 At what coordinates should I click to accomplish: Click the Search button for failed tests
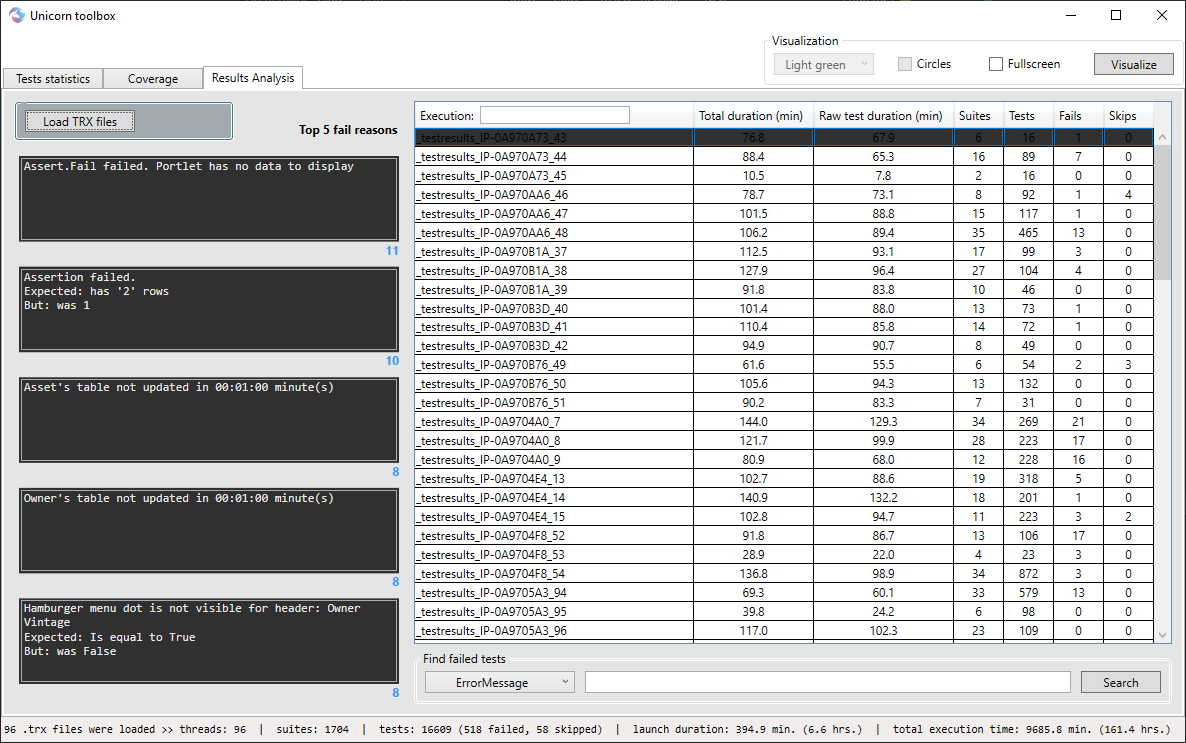tap(1120, 682)
